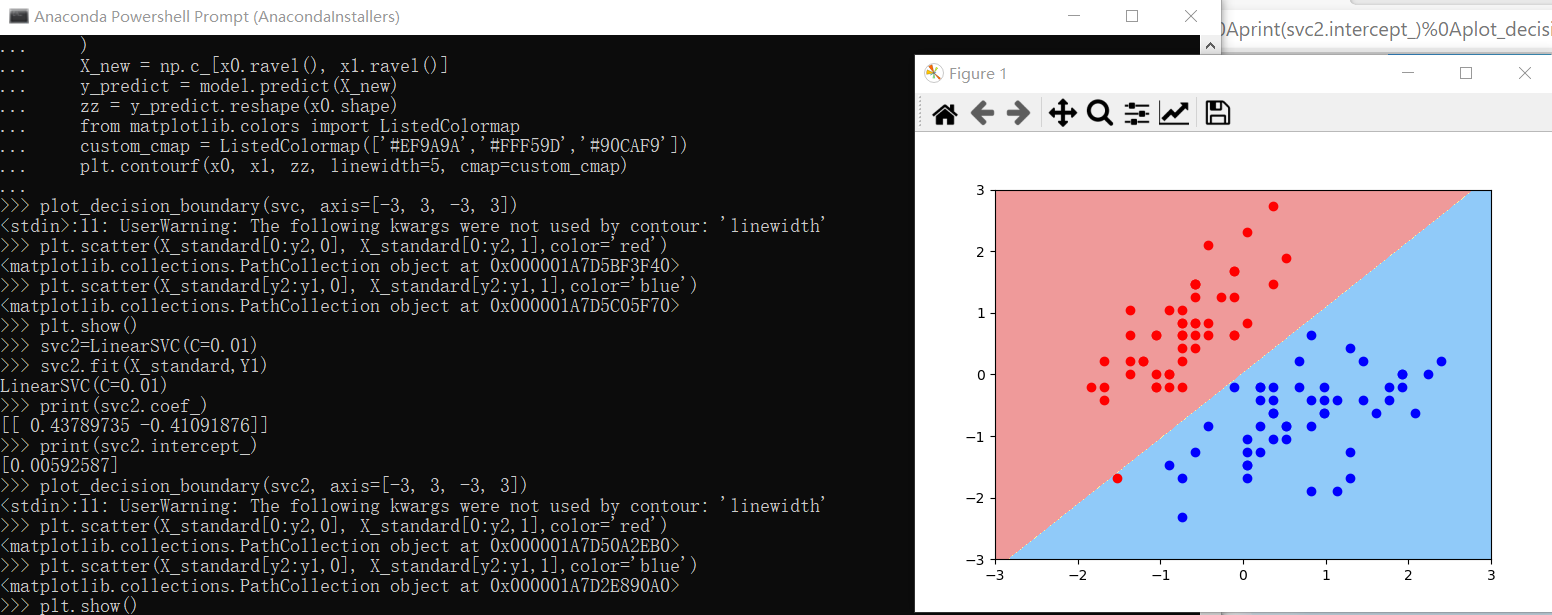1552x615 pixels.
Task: Activate Zoom to rectangle magnifier tool
Action: (x=1100, y=114)
